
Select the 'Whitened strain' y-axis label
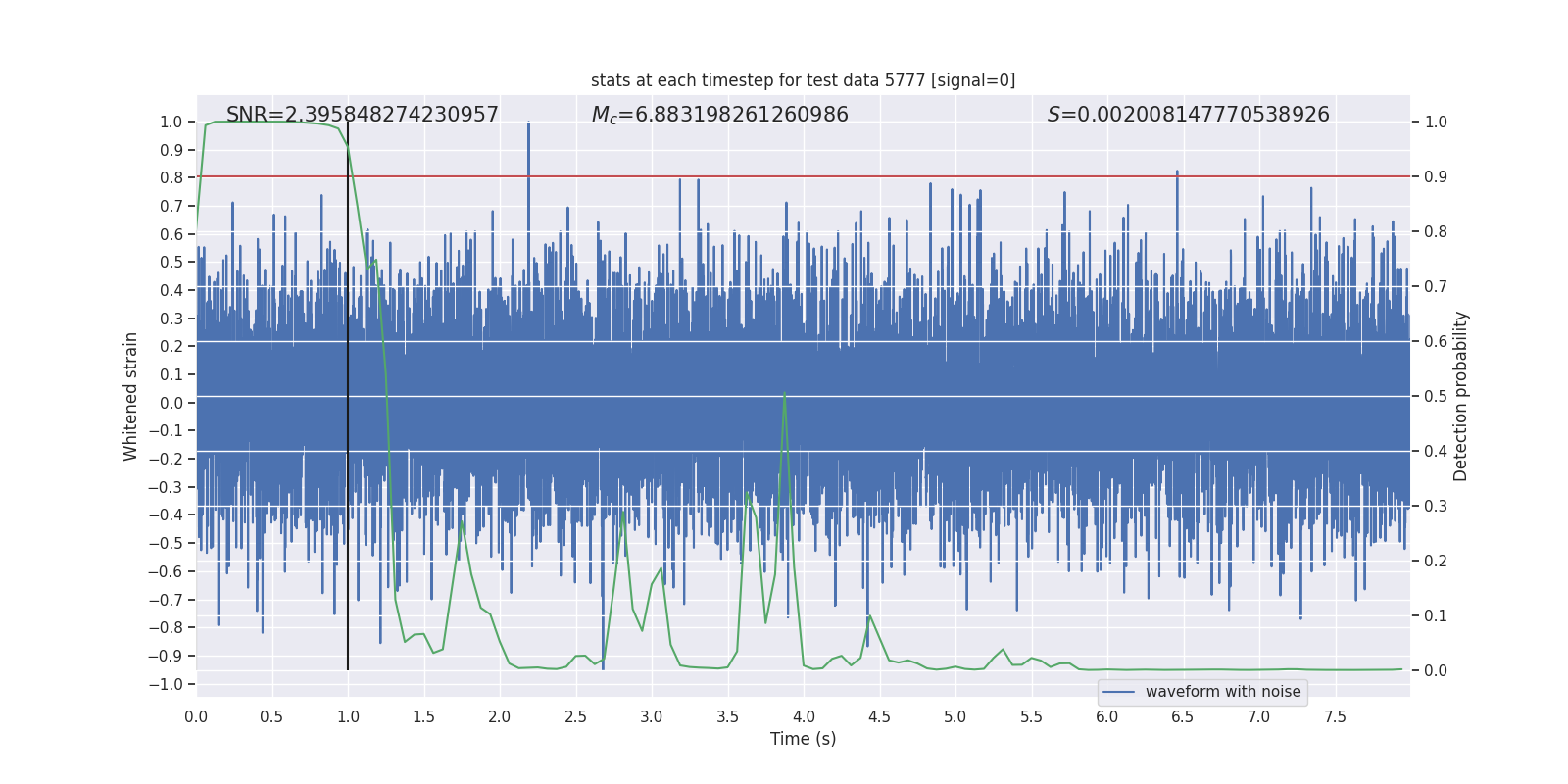(130, 396)
